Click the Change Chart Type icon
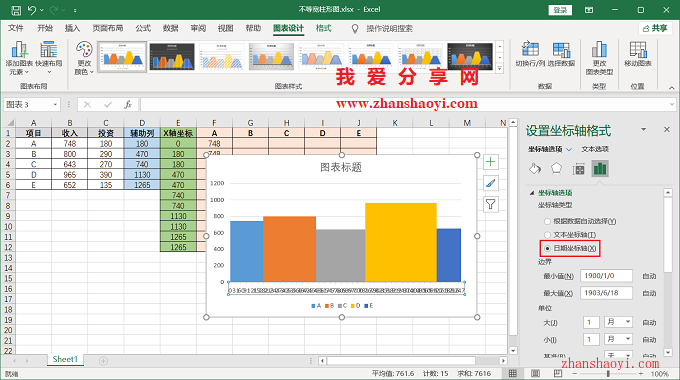The image size is (680, 380). tap(599, 49)
